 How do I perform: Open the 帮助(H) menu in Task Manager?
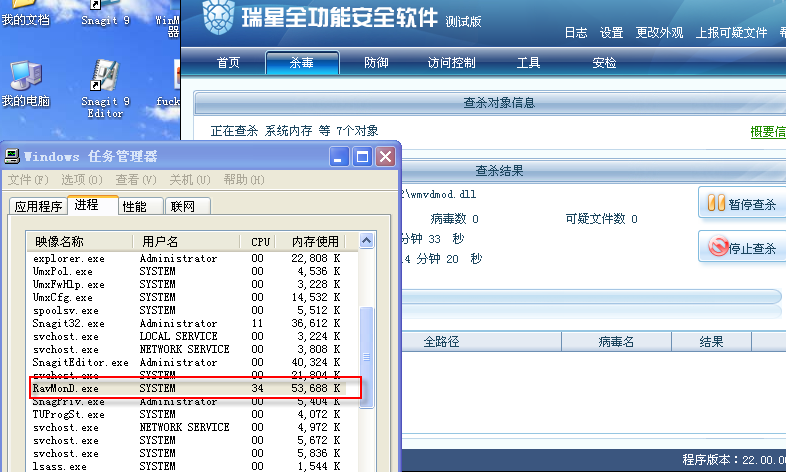point(244,179)
